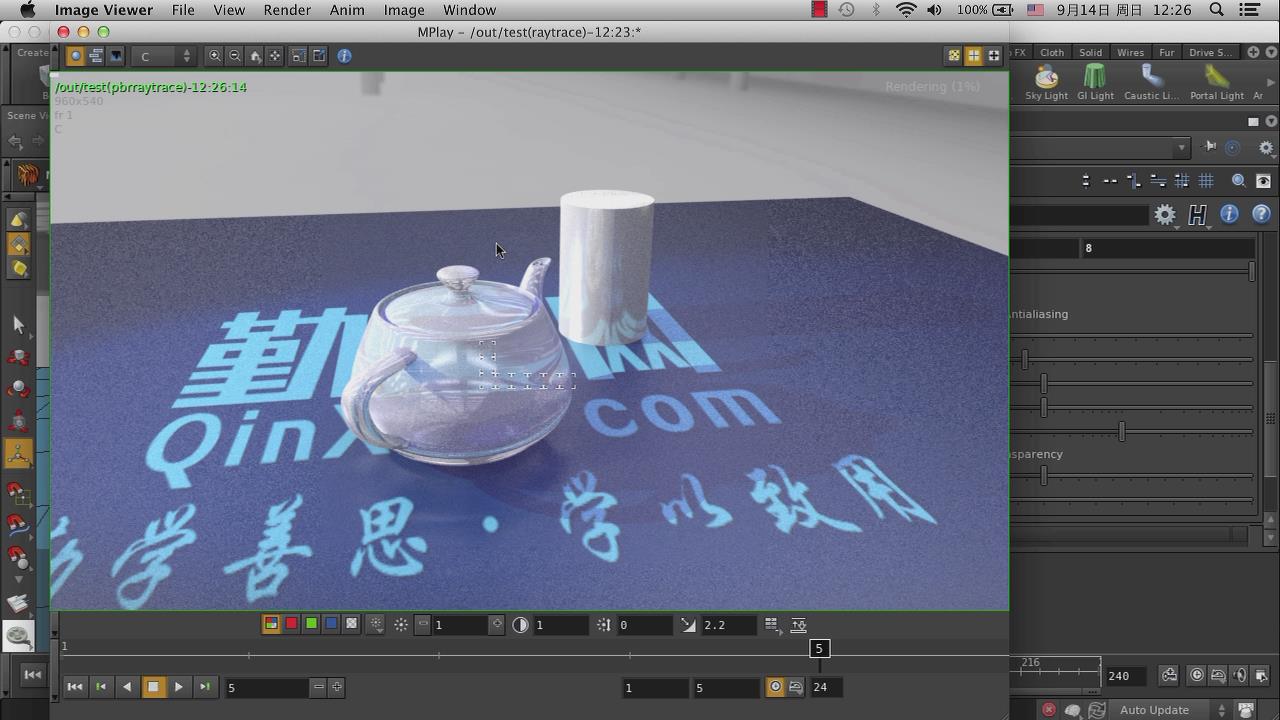Select the render region tool icon
The image size is (1280, 720).
[299, 56]
